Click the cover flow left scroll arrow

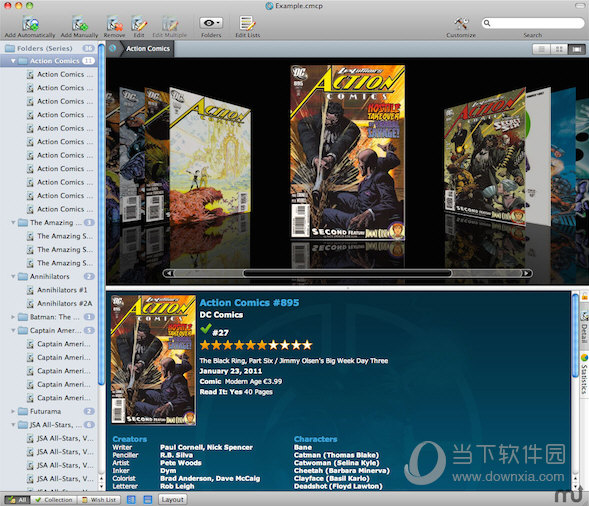point(169,273)
